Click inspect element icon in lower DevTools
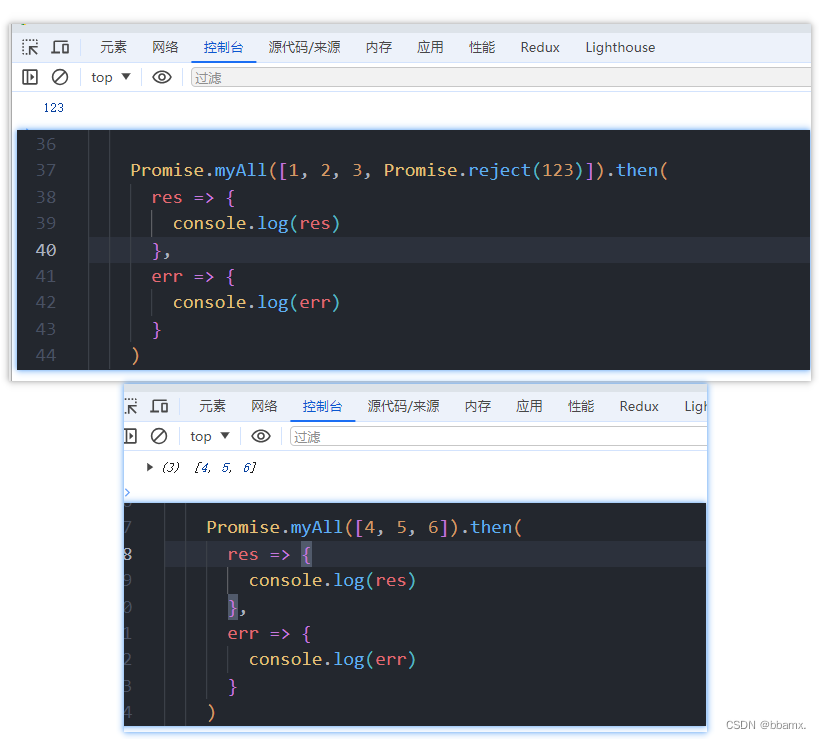Image resolution: width=821 pixels, height=739 pixels. (130, 406)
